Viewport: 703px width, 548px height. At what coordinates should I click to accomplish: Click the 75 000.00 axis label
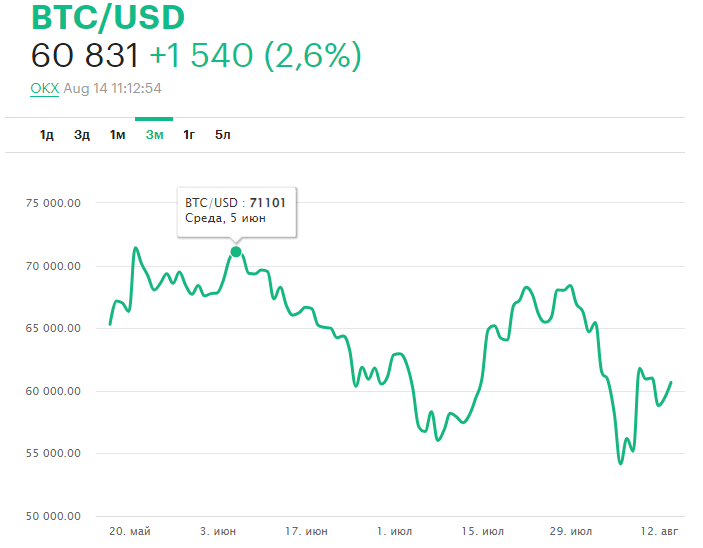pos(53,203)
